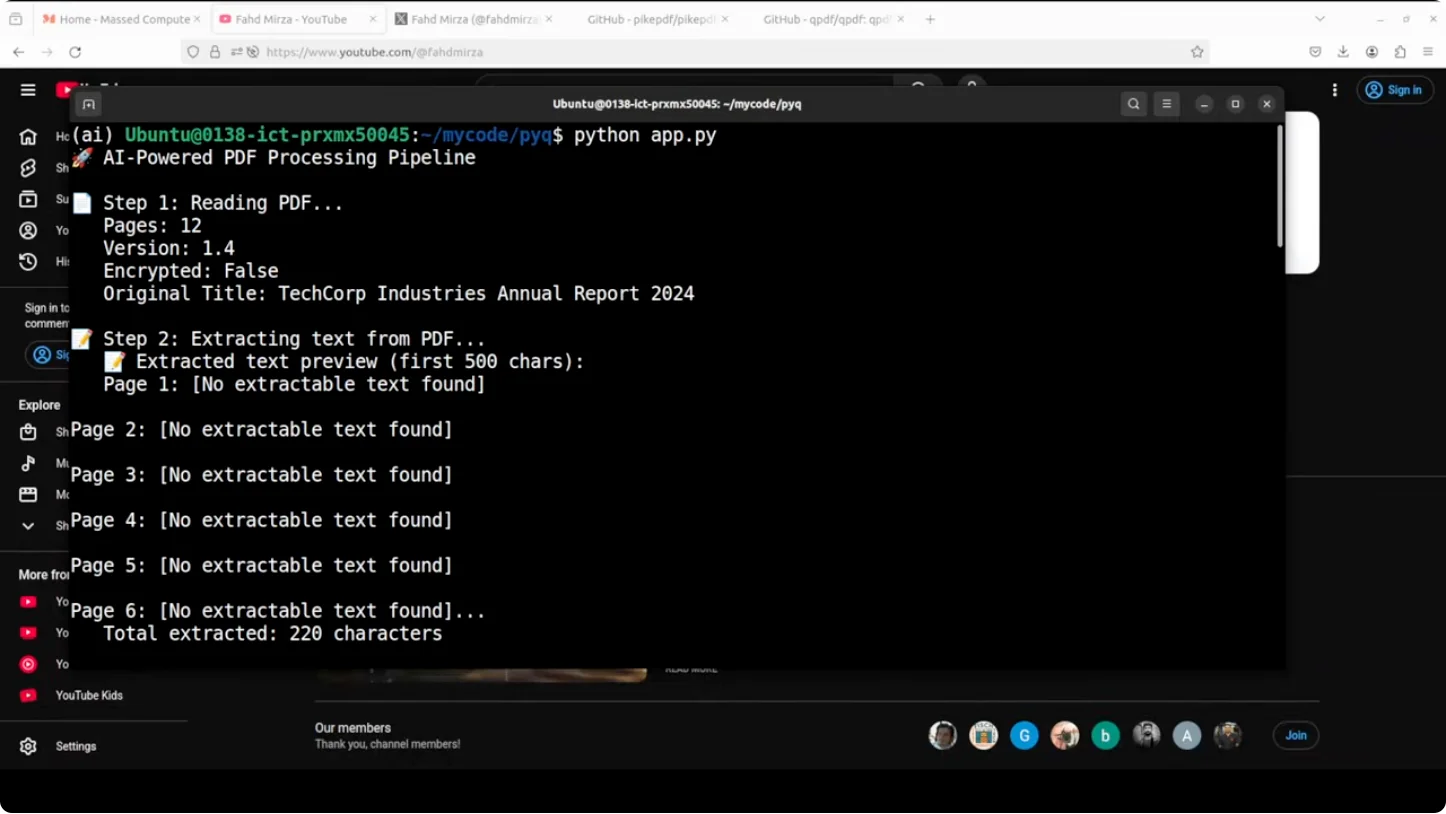Bookmark this page with the star icon
1446x814 pixels.
[1196, 52]
